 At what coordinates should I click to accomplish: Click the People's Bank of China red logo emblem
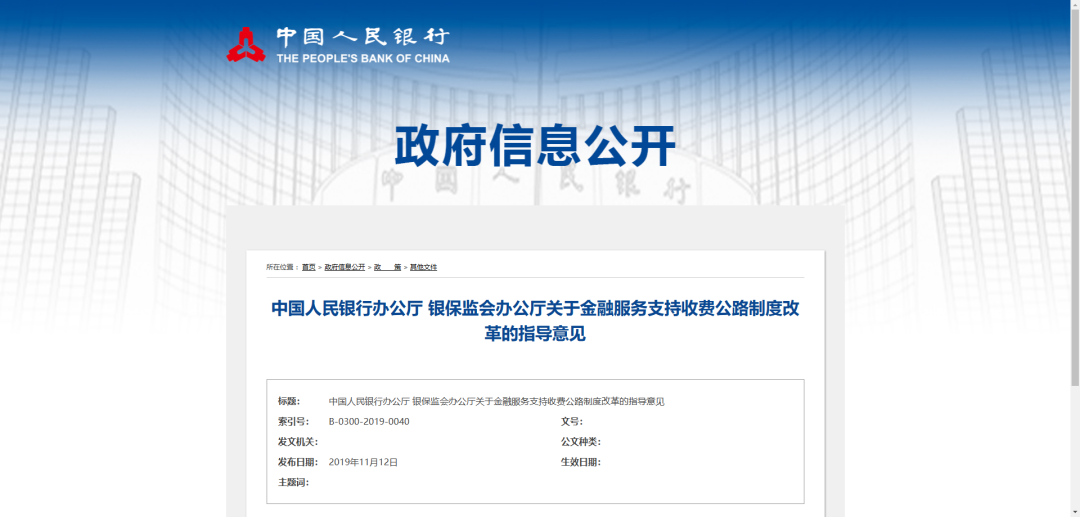246,44
